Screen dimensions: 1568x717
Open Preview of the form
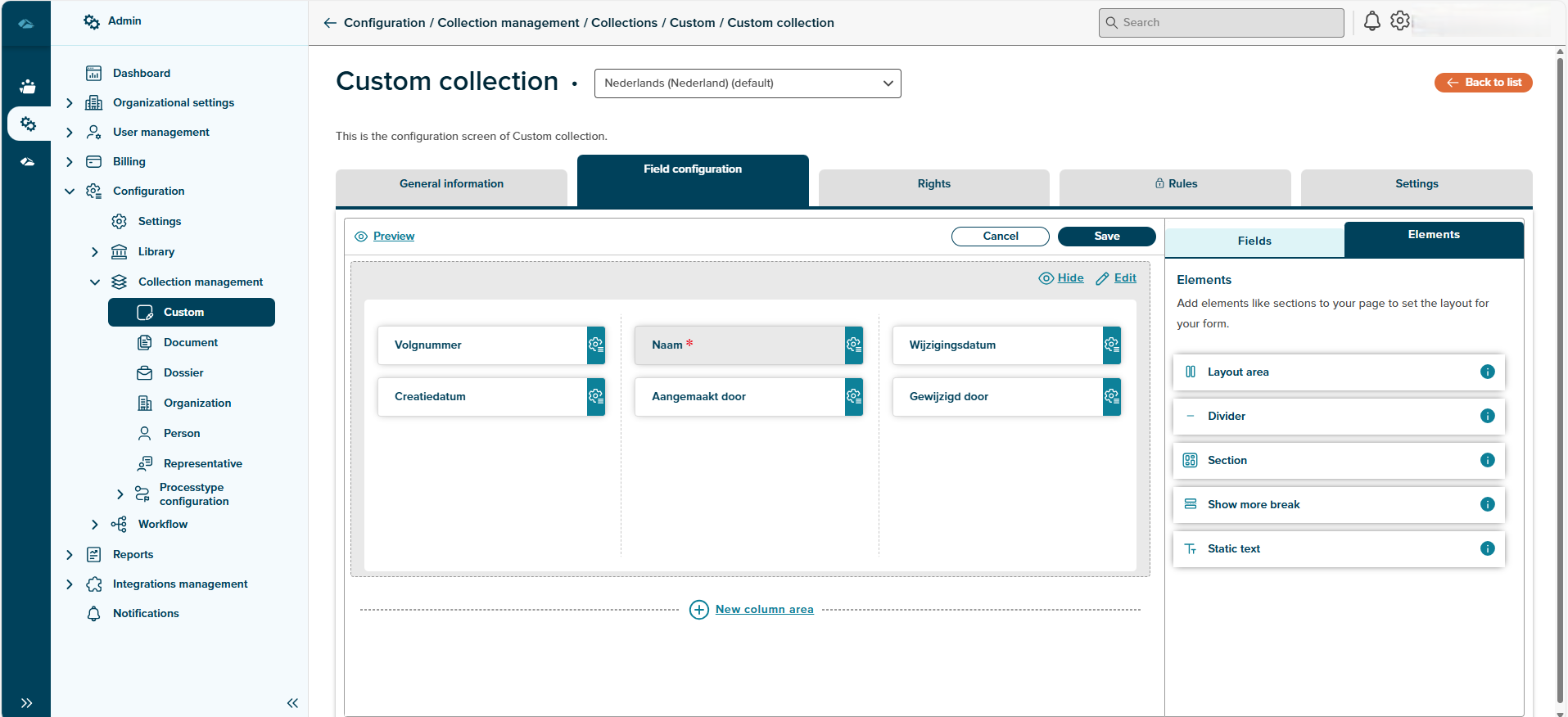pos(393,237)
